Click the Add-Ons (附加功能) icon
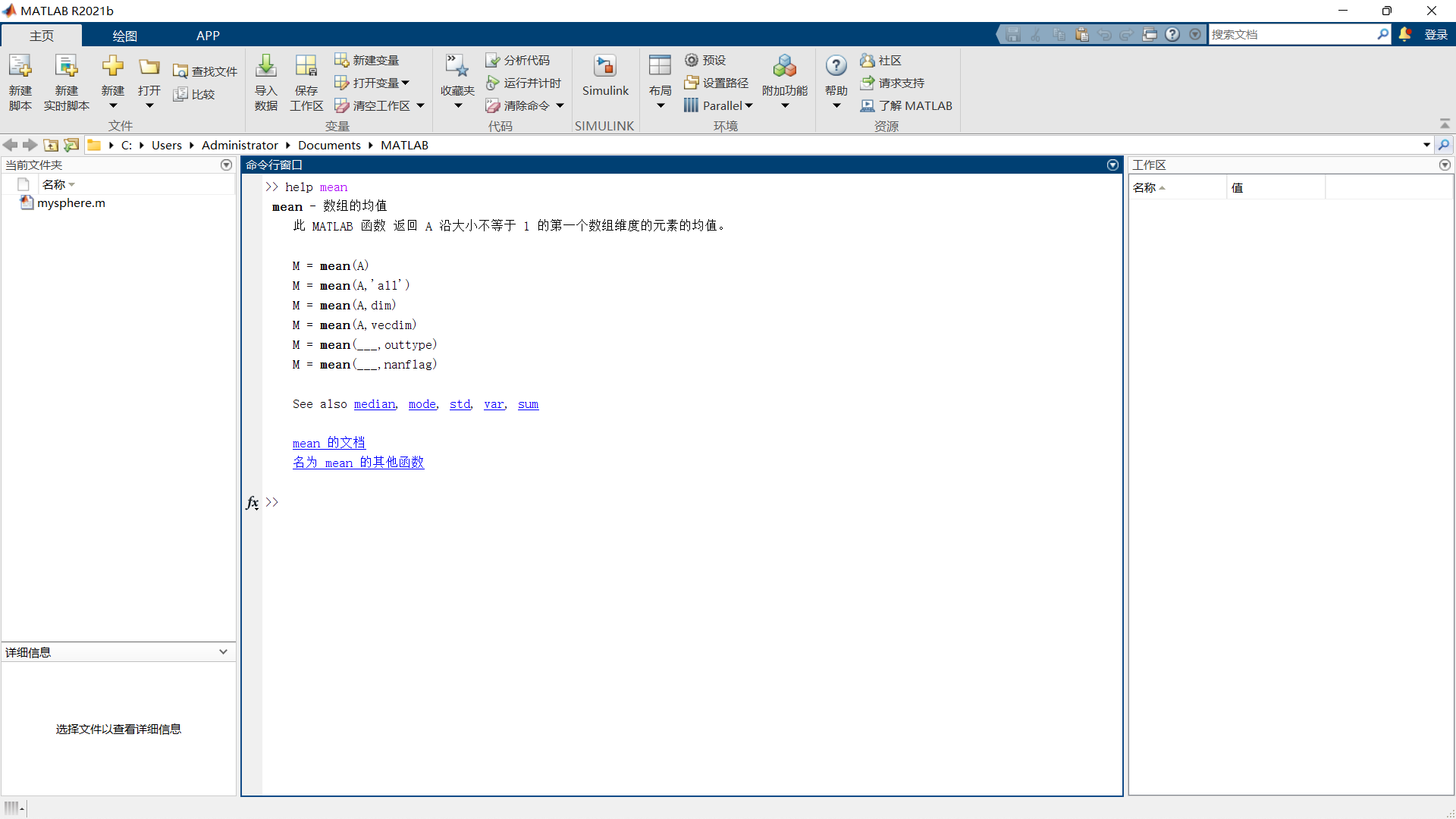The width and height of the screenshot is (1456, 819). click(x=785, y=67)
